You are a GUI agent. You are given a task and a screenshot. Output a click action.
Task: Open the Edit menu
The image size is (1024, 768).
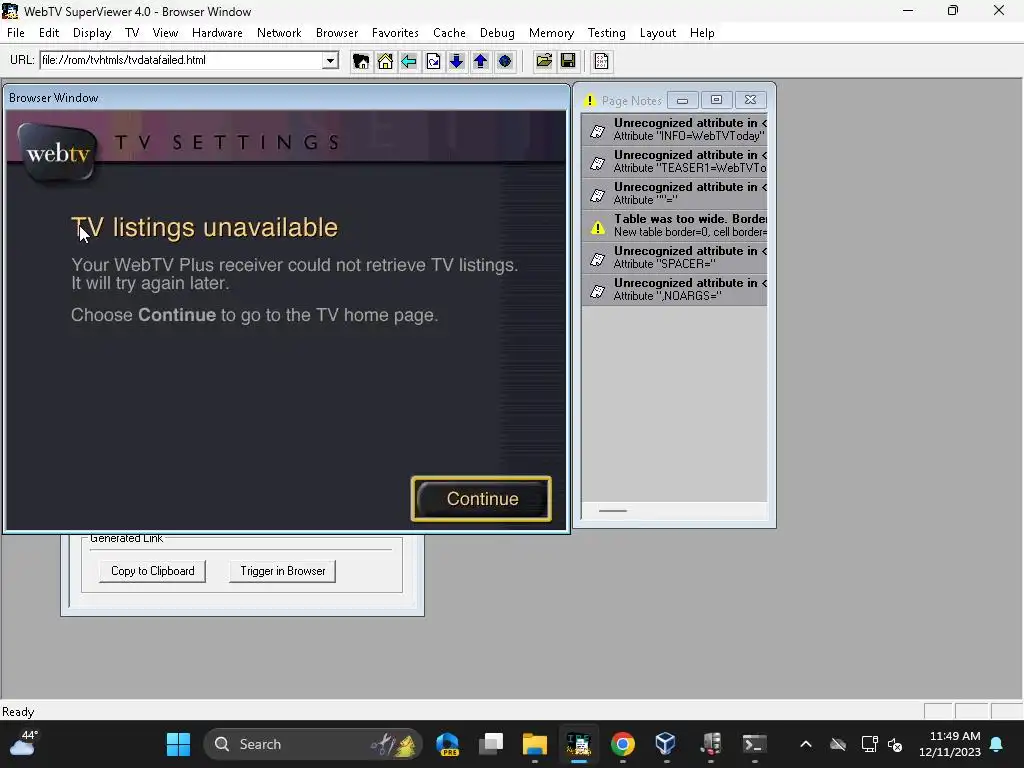49,33
